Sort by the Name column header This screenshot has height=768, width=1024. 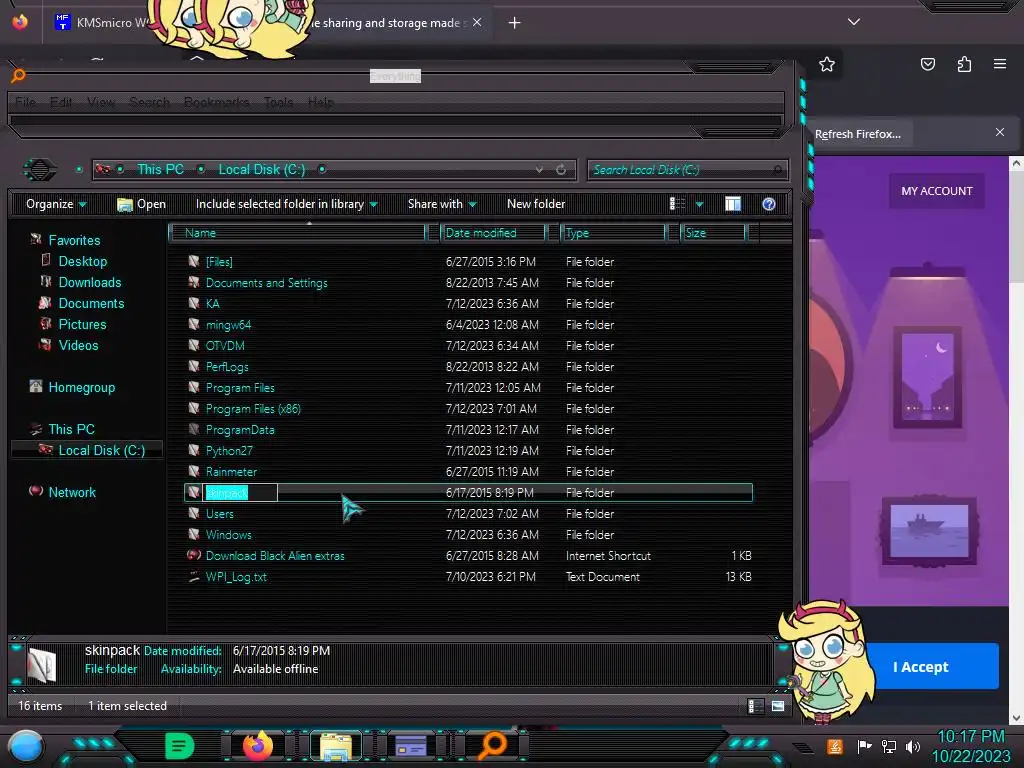[x=297, y=233]
